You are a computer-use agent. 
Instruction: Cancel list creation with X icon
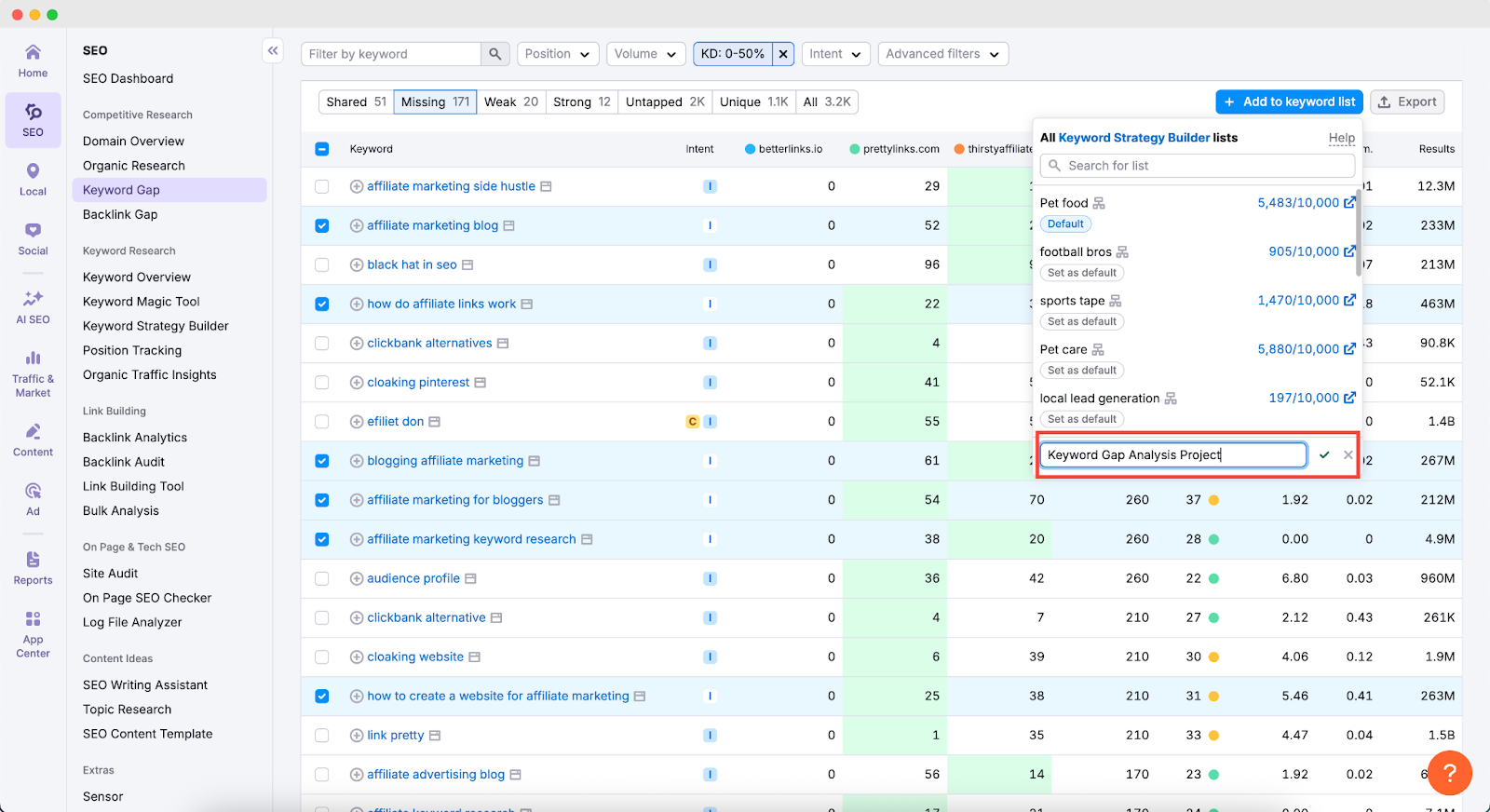1348,455
